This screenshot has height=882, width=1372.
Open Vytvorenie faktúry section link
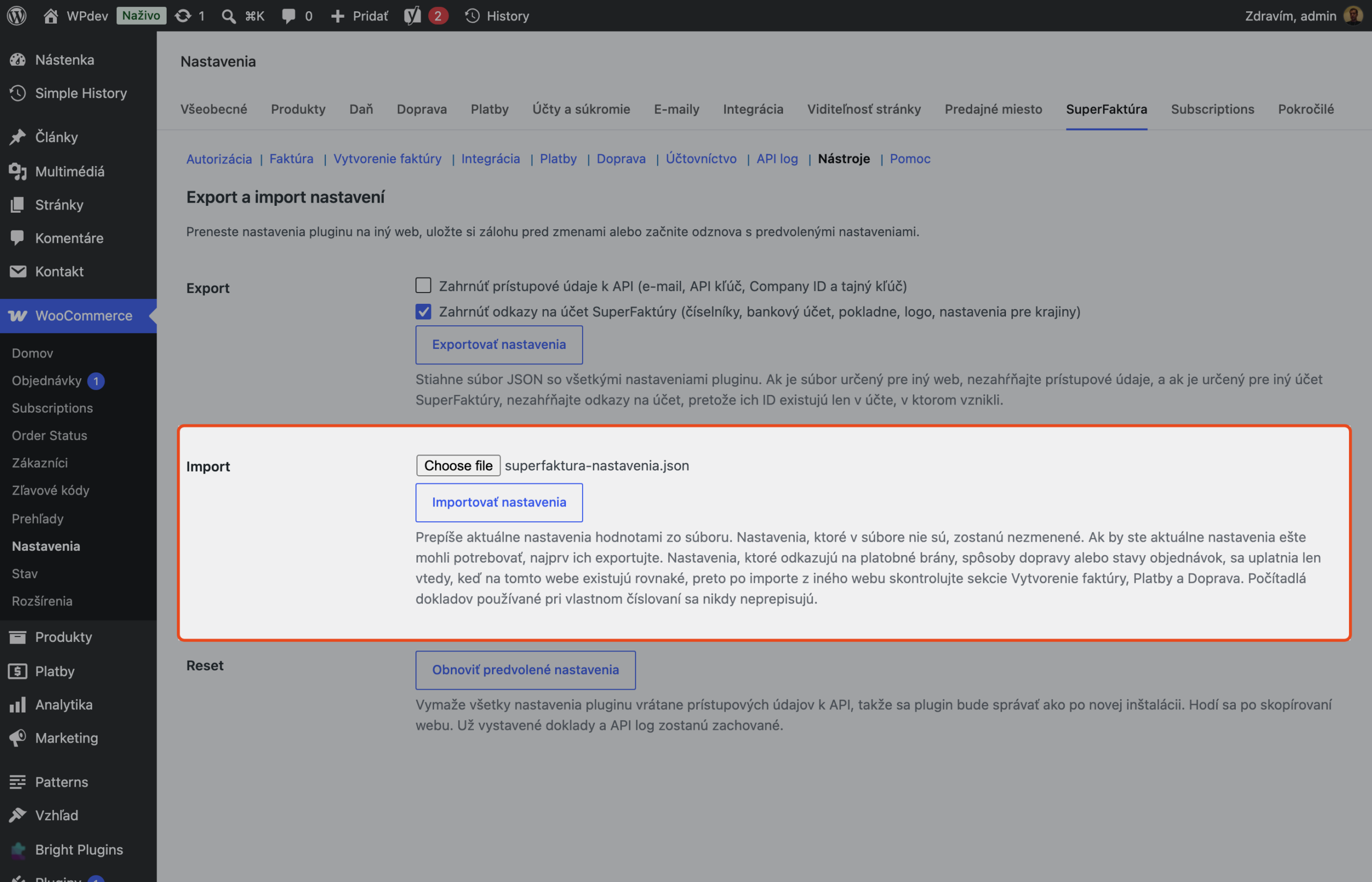coord(387,159)
